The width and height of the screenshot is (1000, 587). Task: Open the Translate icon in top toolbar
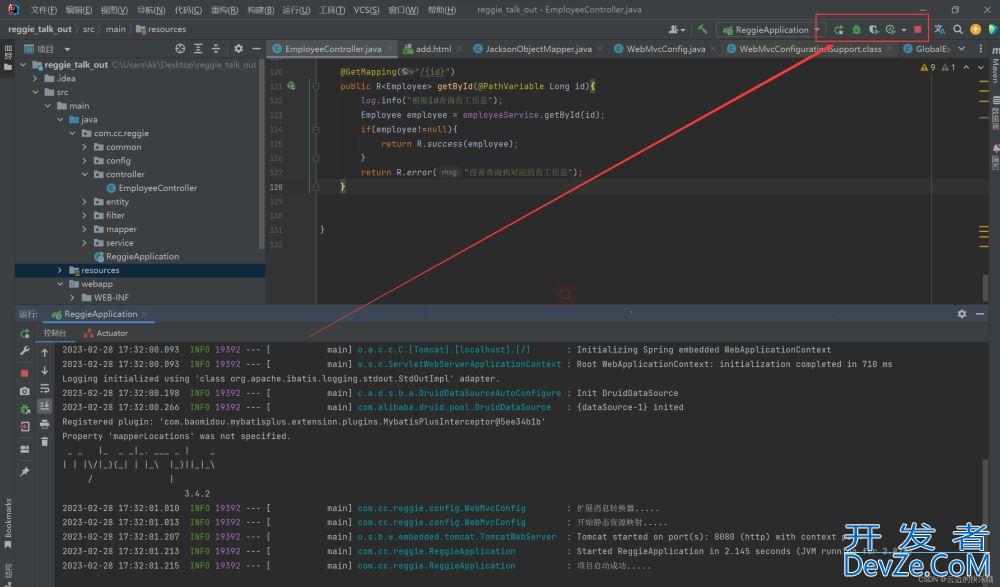(939, 29)
